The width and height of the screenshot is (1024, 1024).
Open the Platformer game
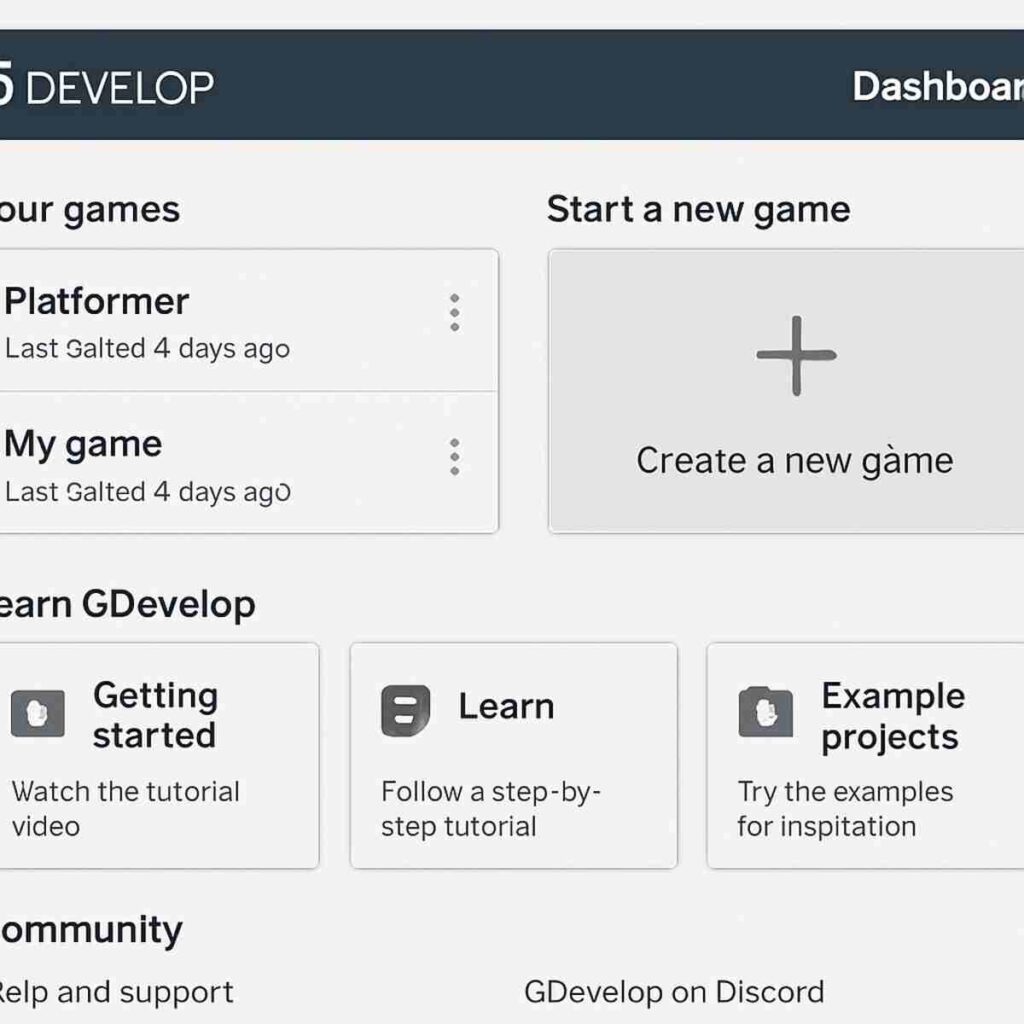97,302
